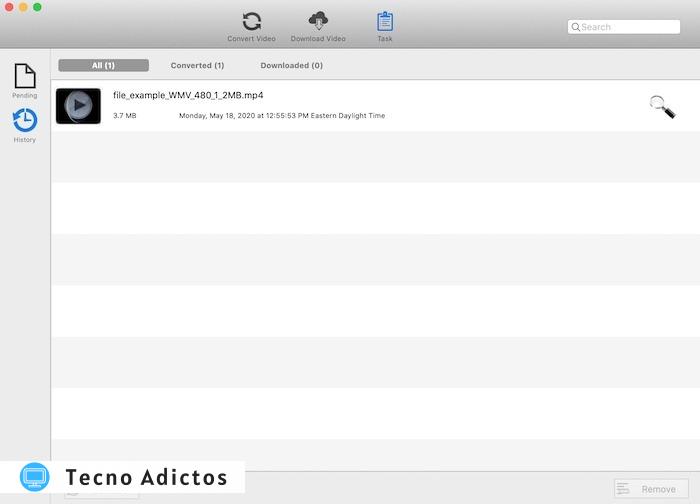The image size is (700, 504).
Task: Minimize the window with the yellow button
Action: [x=23, y=7]
